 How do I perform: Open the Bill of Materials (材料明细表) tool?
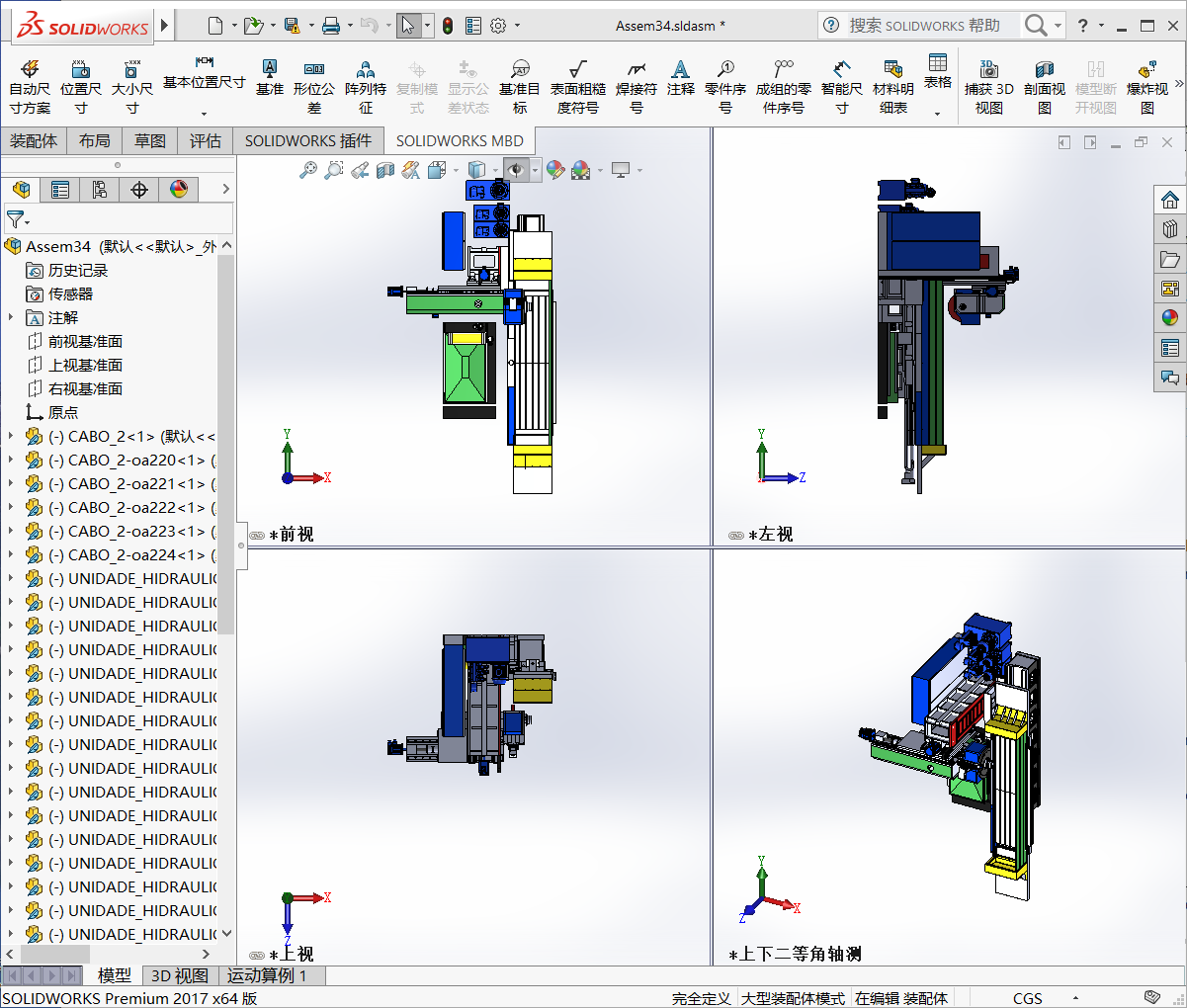pyautogui.click(x=893, y=86)
